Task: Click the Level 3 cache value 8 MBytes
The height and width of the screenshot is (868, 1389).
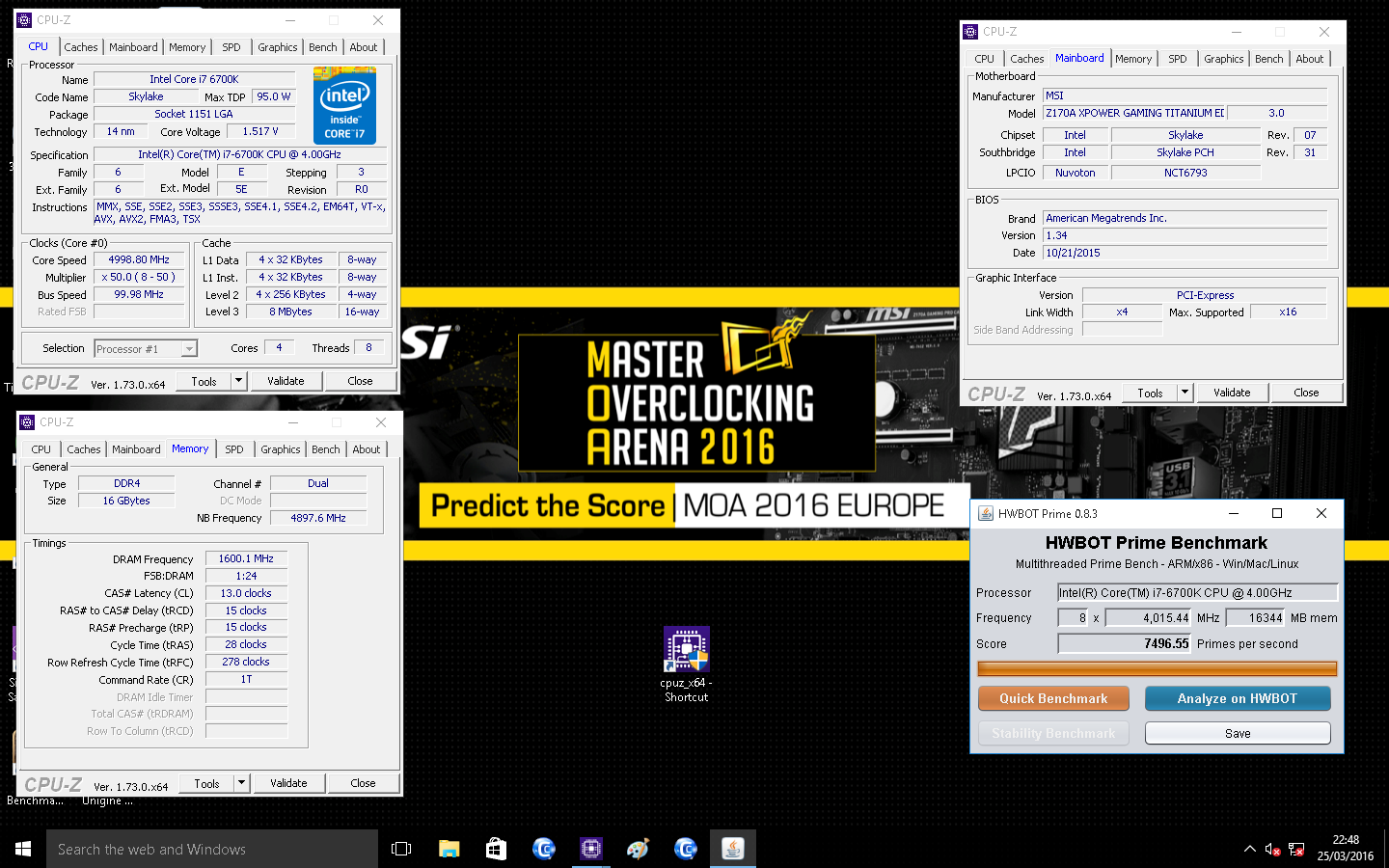Action: 290,312
